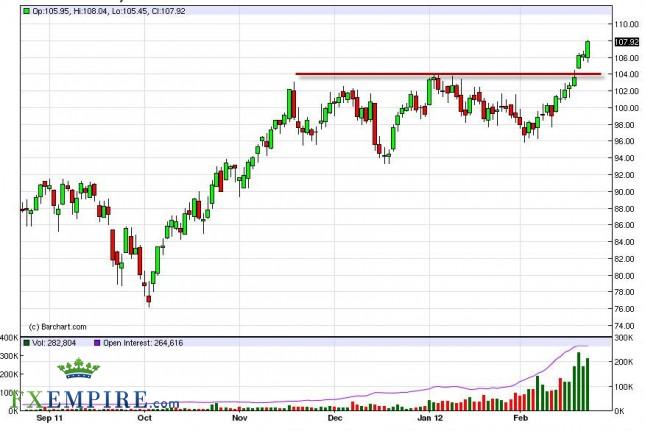
Task: Click the 100.00 price axis label
Action: [626, 108]
